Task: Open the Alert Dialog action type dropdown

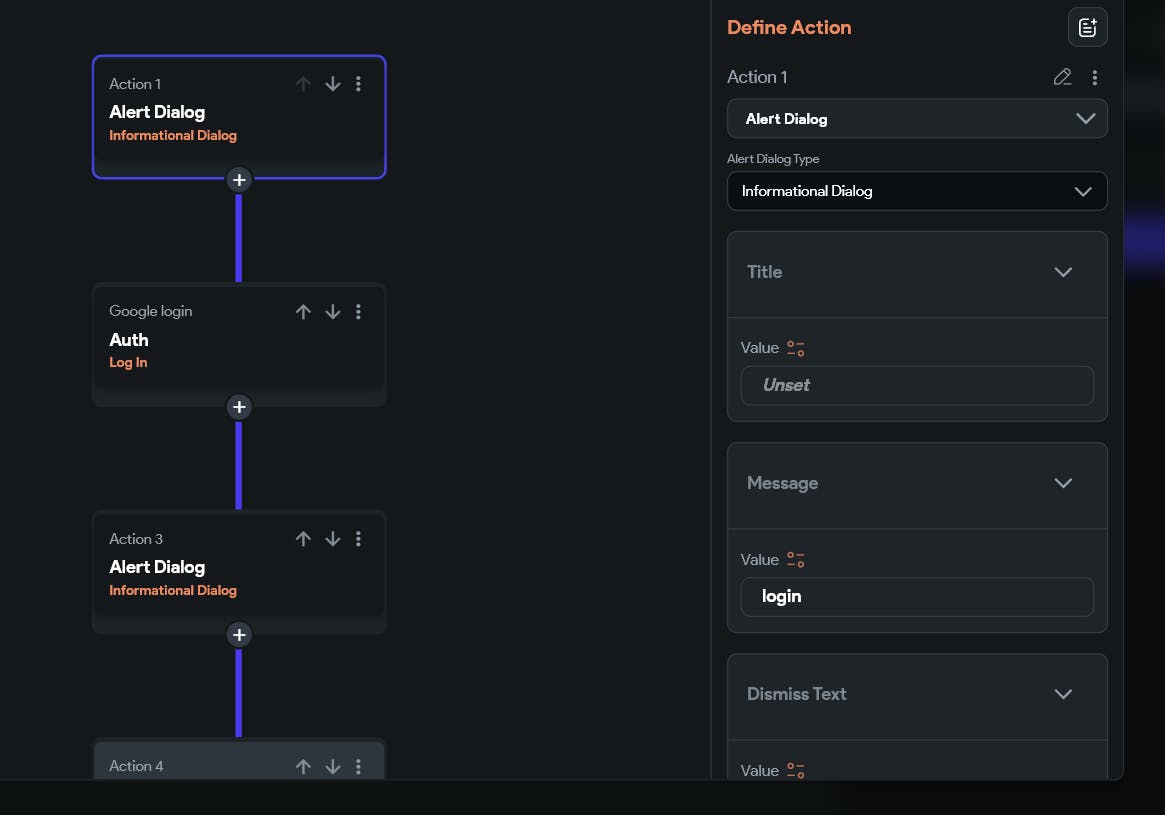Action: [x=916, y=119]
